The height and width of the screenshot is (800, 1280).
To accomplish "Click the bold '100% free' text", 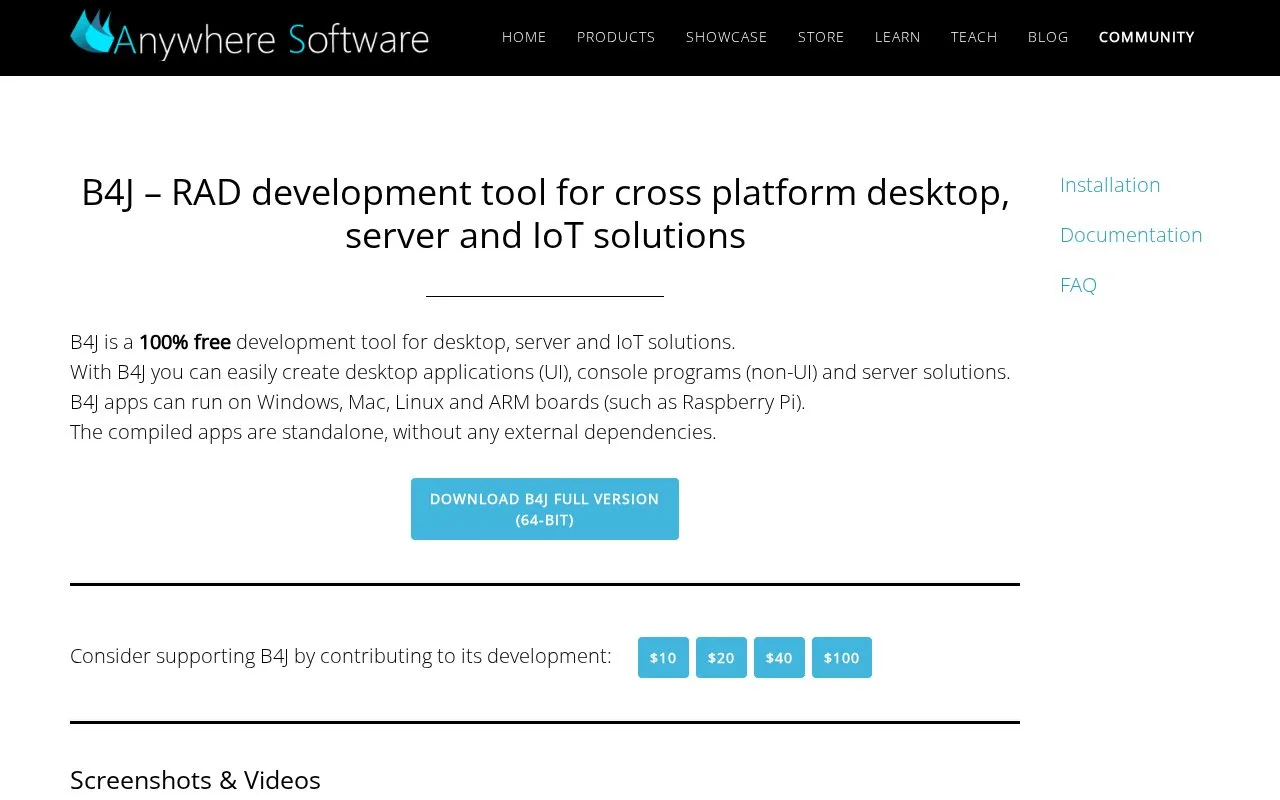I will [x=185, y=342].
